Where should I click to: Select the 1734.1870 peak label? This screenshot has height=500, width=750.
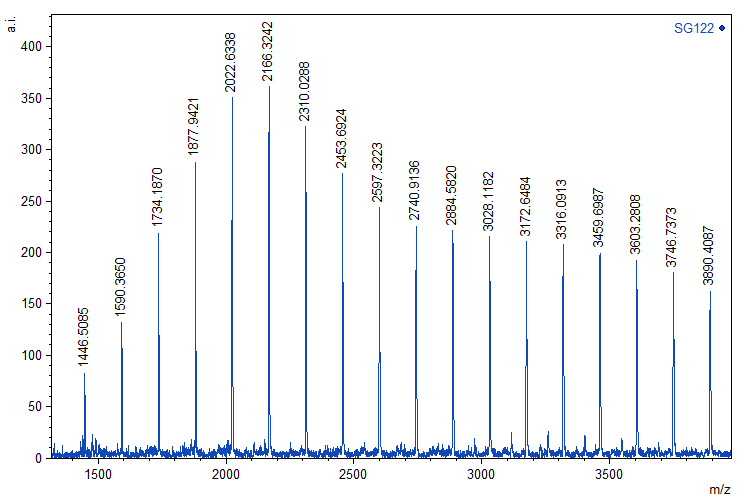click(x=158, y=198)
